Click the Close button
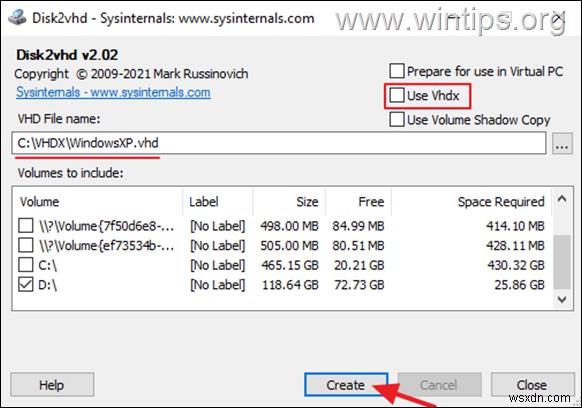Screen dimensions: 582x408 [x=532, y=385]
